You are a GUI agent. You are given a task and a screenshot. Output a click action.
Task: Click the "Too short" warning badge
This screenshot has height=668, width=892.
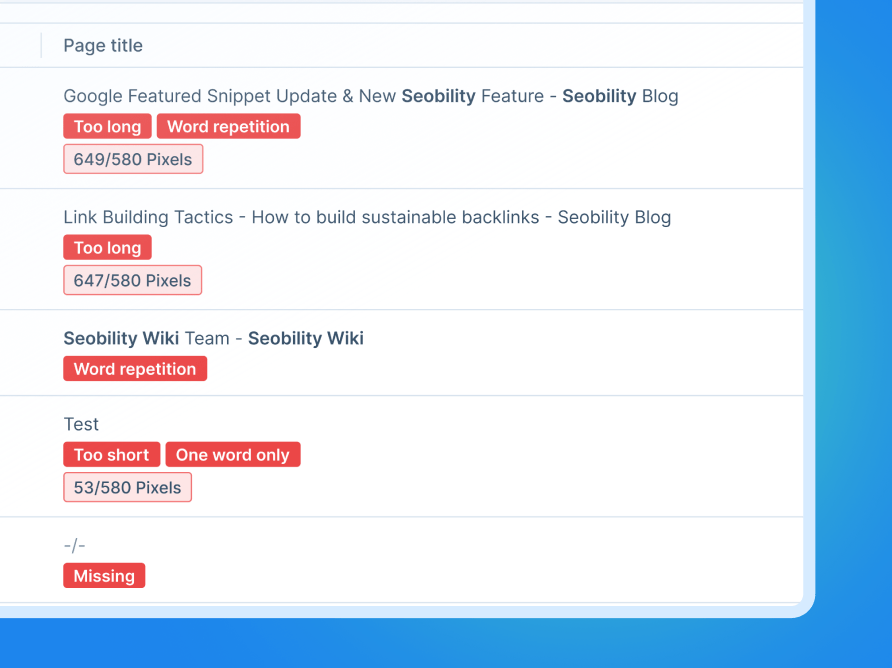(x=111, y=454)
